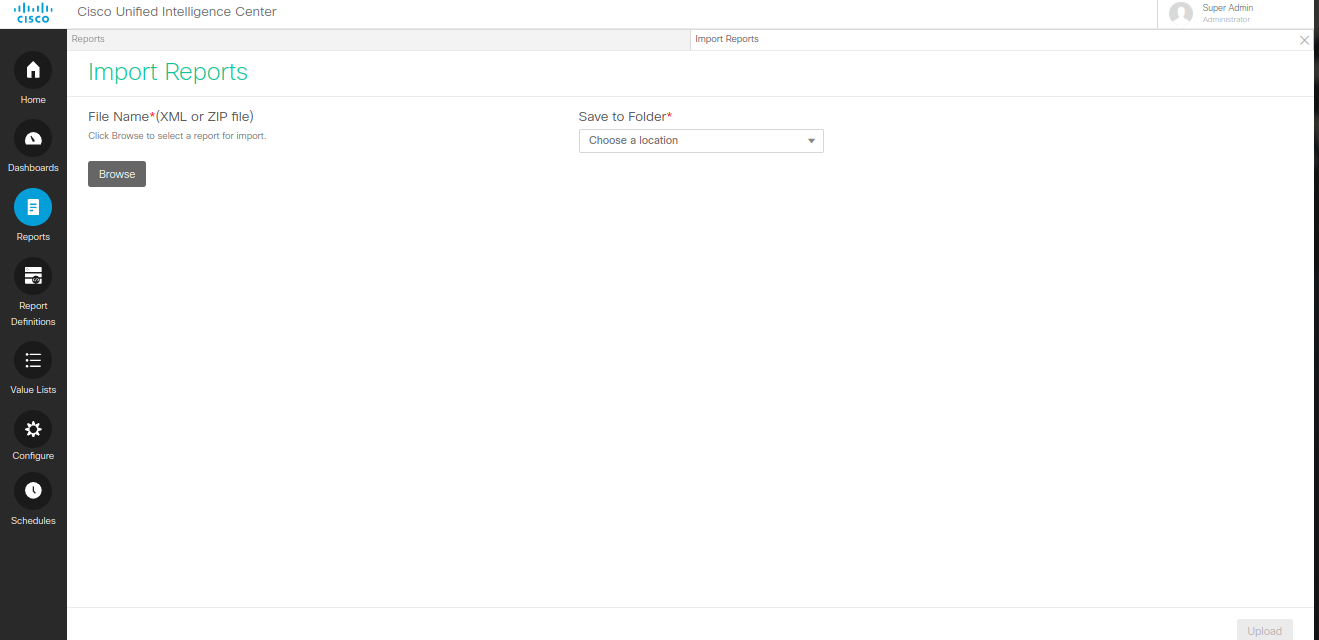Click the Configure gear icon
The image size is (1319, 640).
33,429
